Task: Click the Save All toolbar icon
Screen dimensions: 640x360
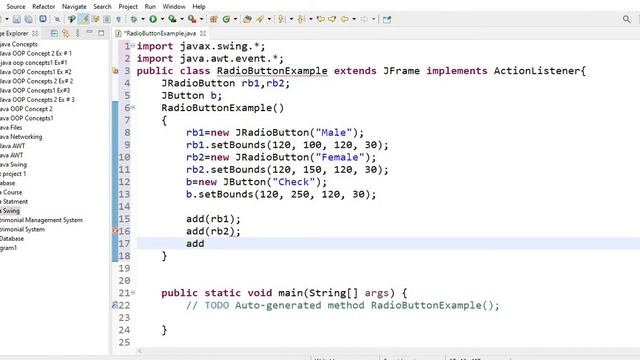Action: 29,19
